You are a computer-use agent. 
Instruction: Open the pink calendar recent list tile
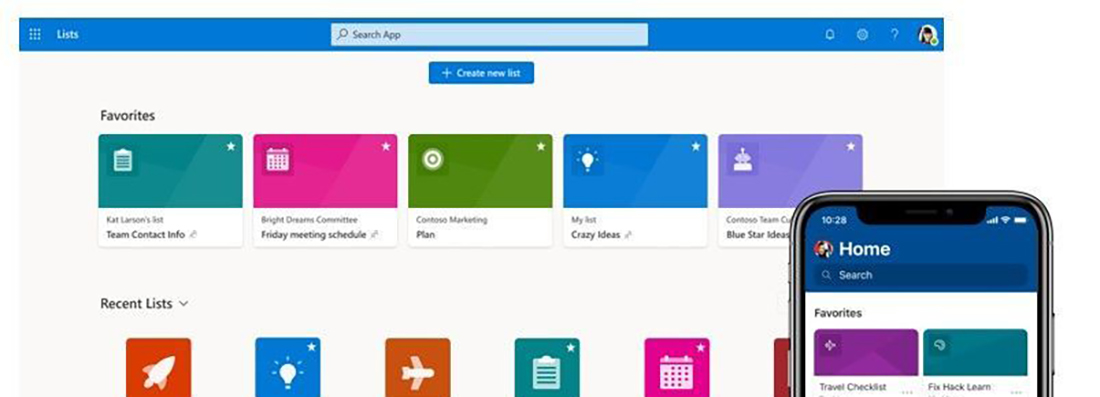pos(677,368)
